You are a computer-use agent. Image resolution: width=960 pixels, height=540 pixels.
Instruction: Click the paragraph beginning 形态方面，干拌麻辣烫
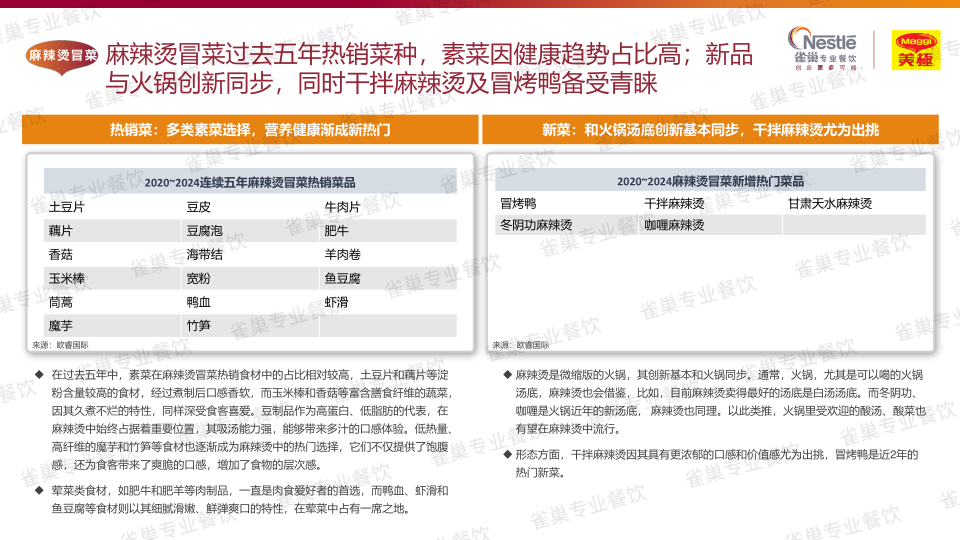pyautogui.click(x=716, y=463)
